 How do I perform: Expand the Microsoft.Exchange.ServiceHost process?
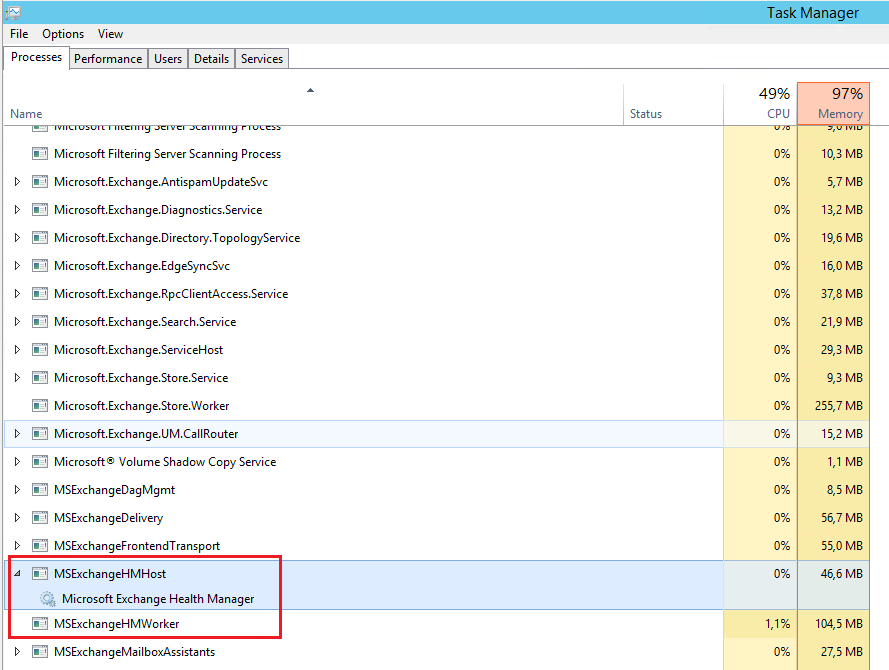point(17,350)
